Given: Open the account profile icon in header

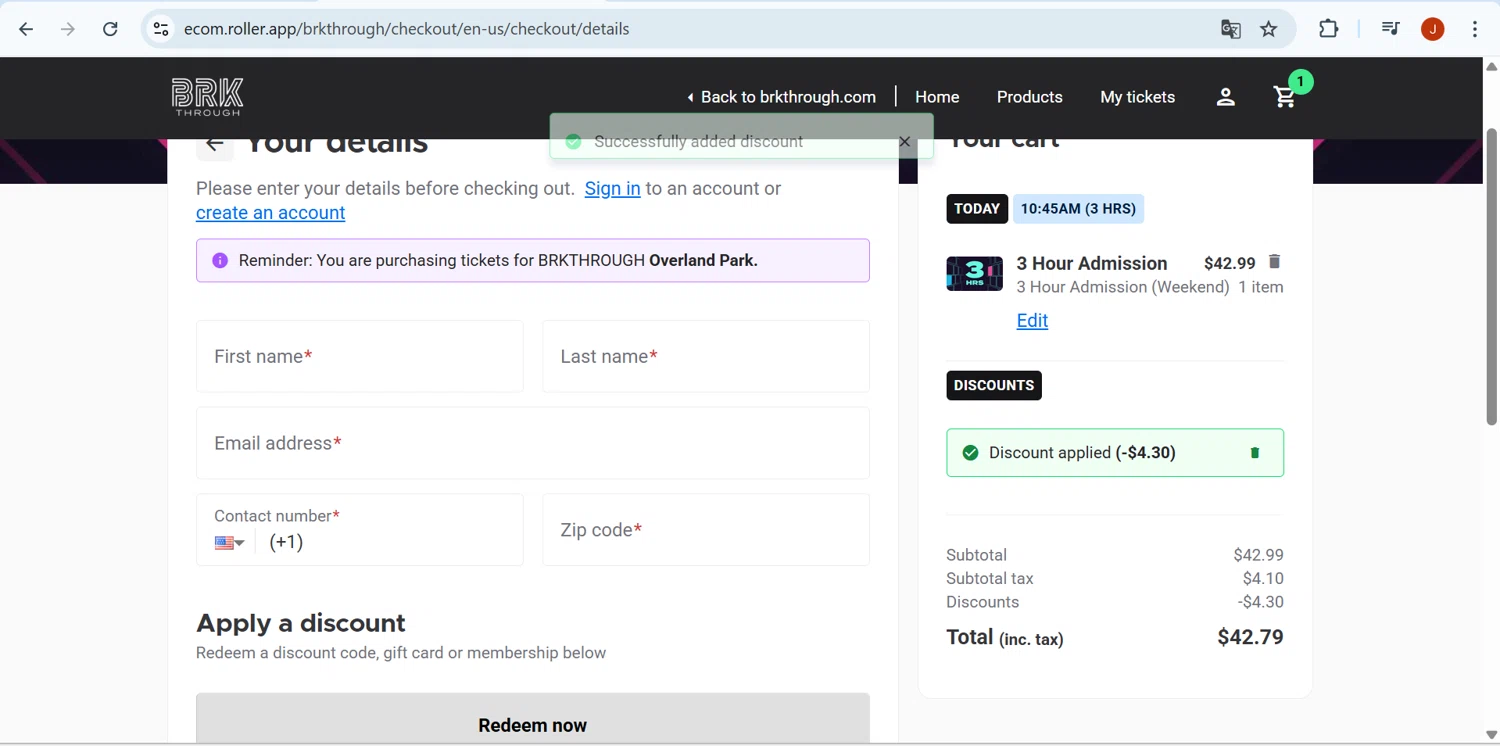Looking at the screenshot, I should coord(1226,97).
